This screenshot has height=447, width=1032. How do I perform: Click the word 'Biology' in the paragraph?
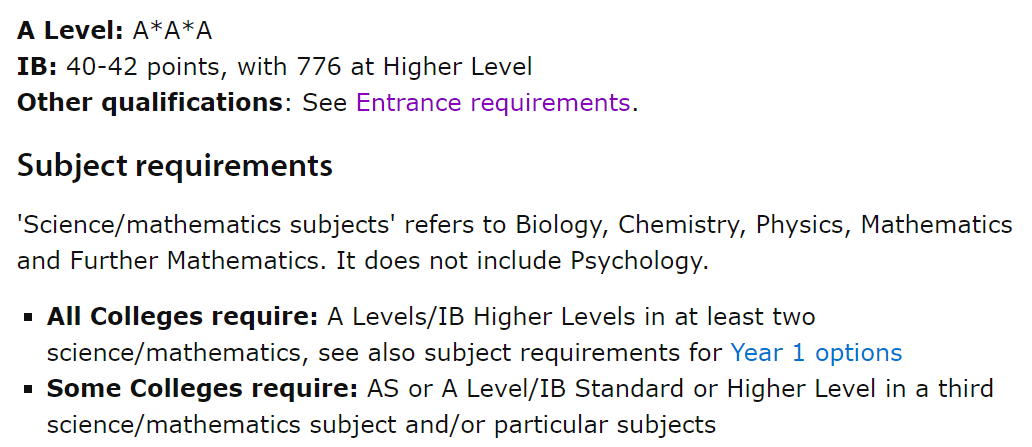(x=559, y=225)
